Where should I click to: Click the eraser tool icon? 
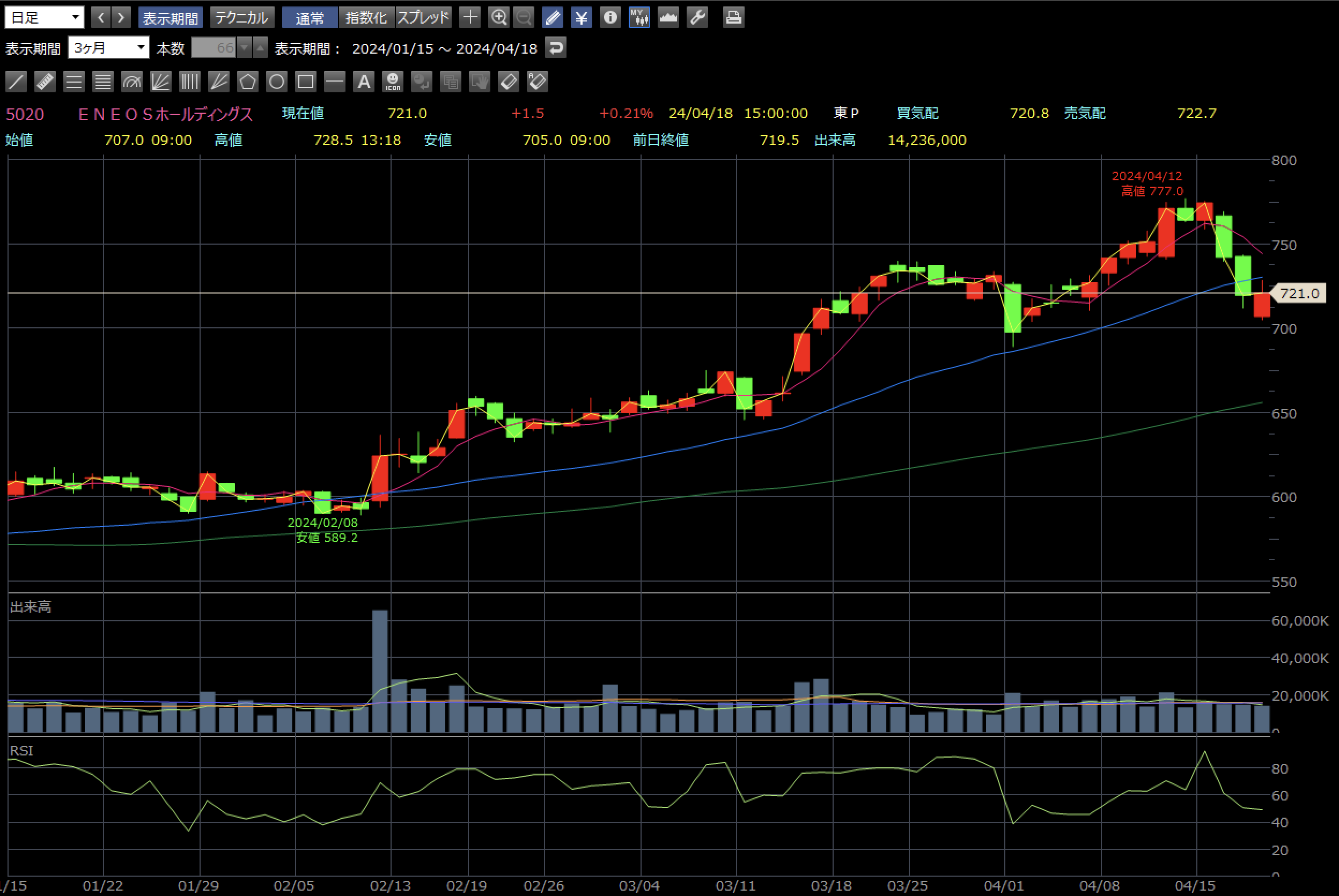pyautogui.click(x=509, y=82)
